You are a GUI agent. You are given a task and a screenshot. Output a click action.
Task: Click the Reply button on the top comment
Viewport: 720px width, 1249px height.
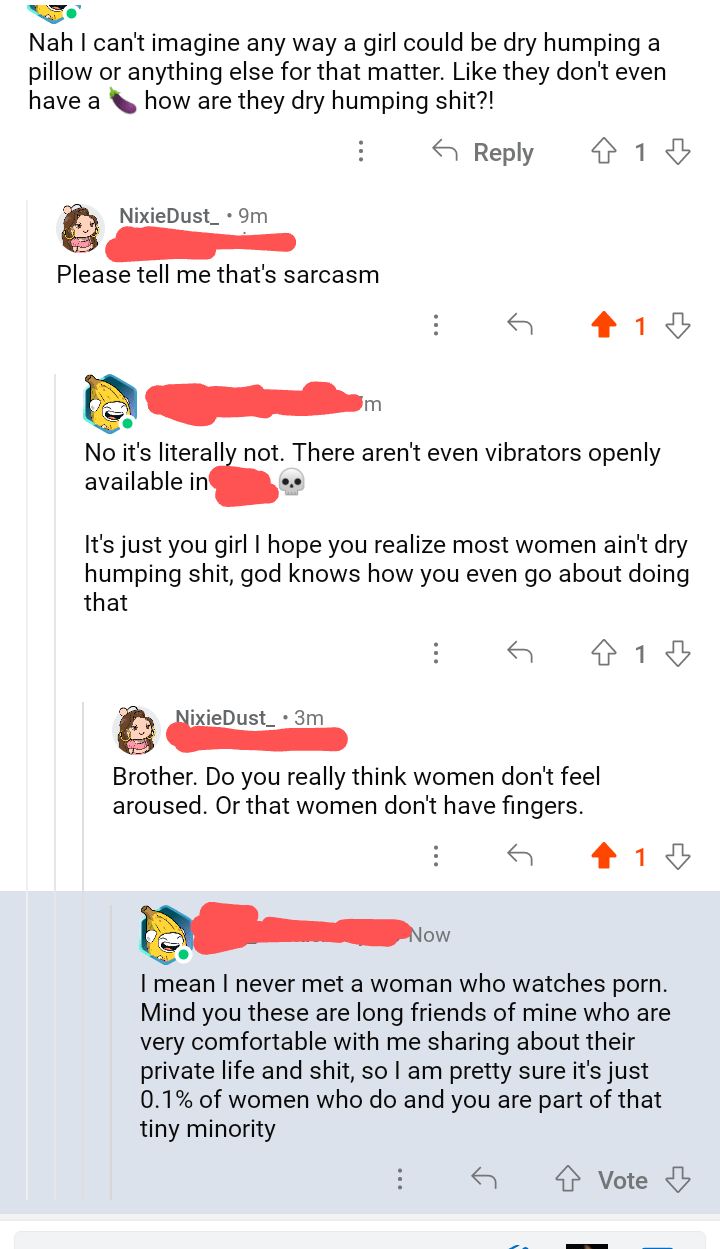(484, 152)
